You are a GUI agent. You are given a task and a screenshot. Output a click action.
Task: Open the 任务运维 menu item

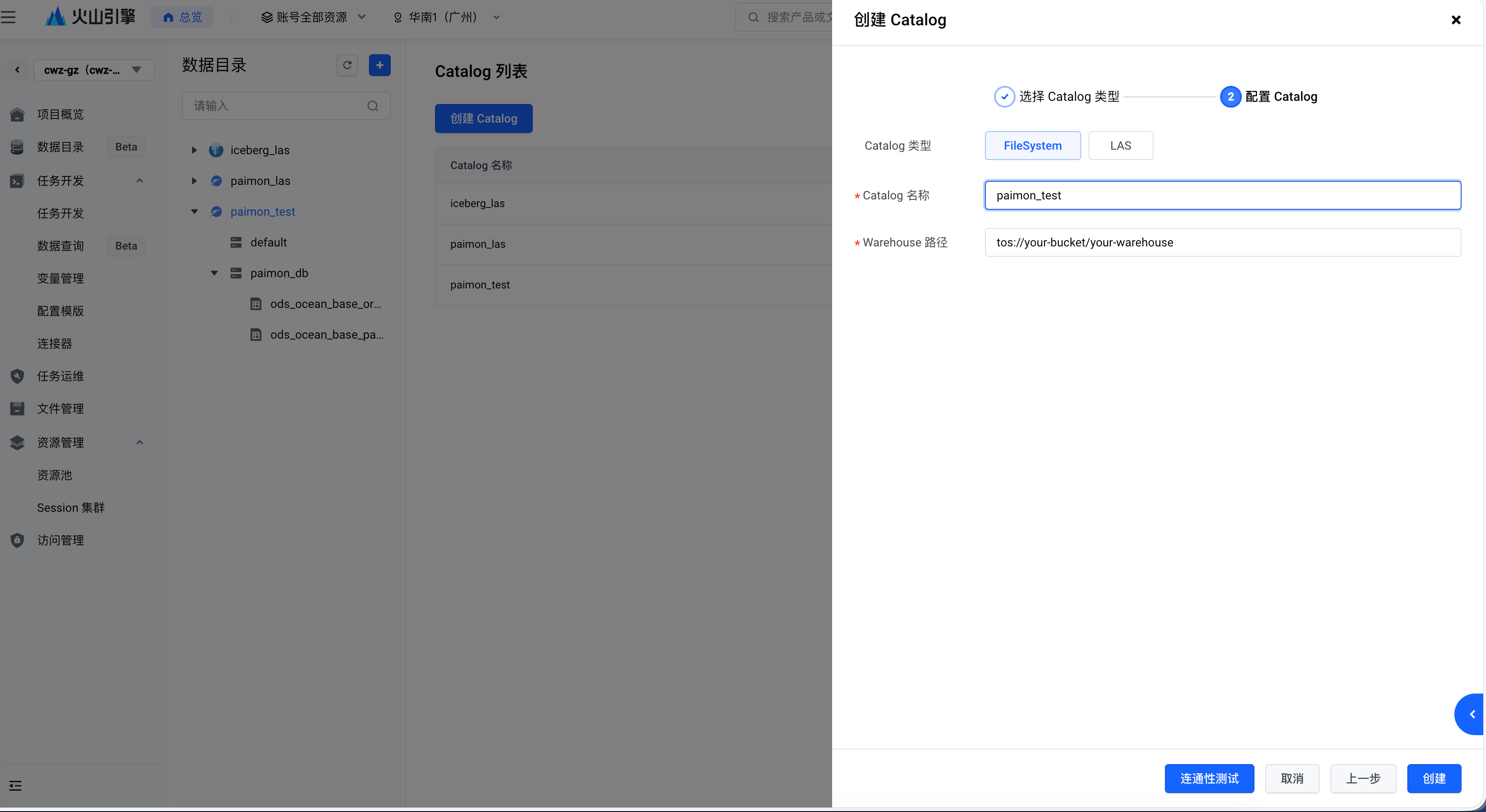(61, 376)
